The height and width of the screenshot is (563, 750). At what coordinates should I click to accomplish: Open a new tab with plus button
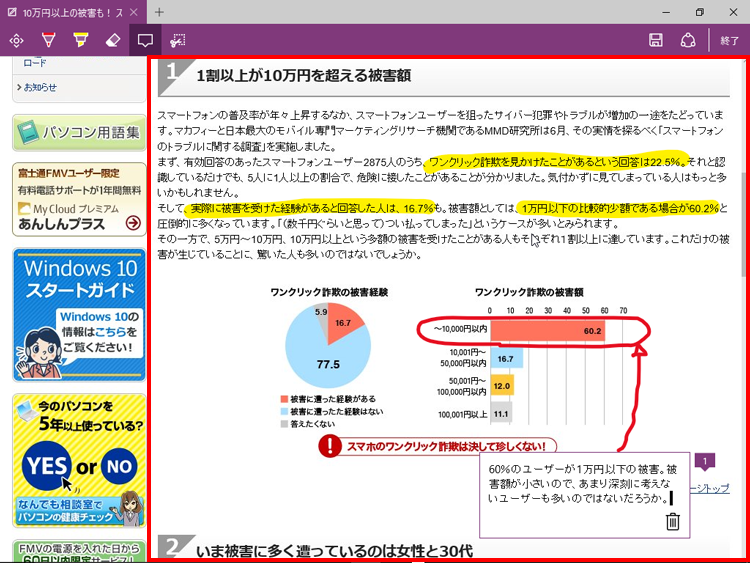point(160,12)
